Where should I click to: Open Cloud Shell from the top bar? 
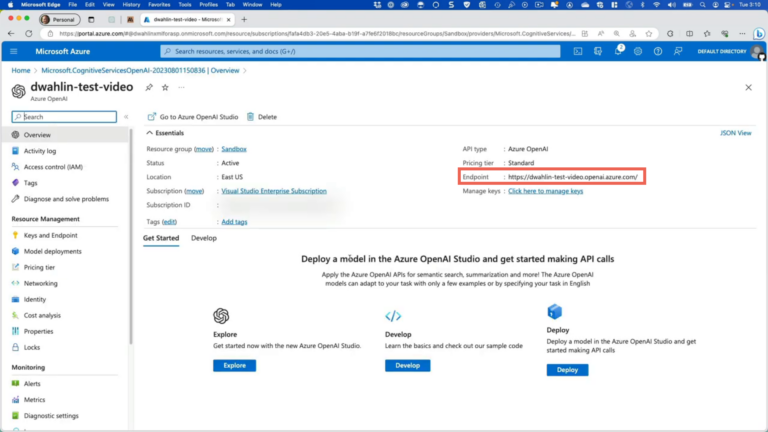tap(578, 51)
